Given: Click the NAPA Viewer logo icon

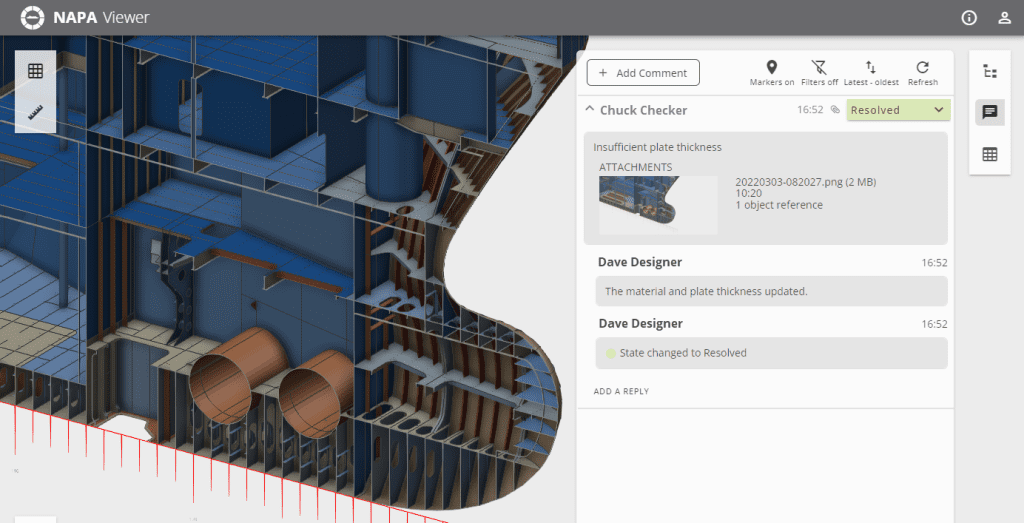Looking at the screenshot, I should click(32, 18).
